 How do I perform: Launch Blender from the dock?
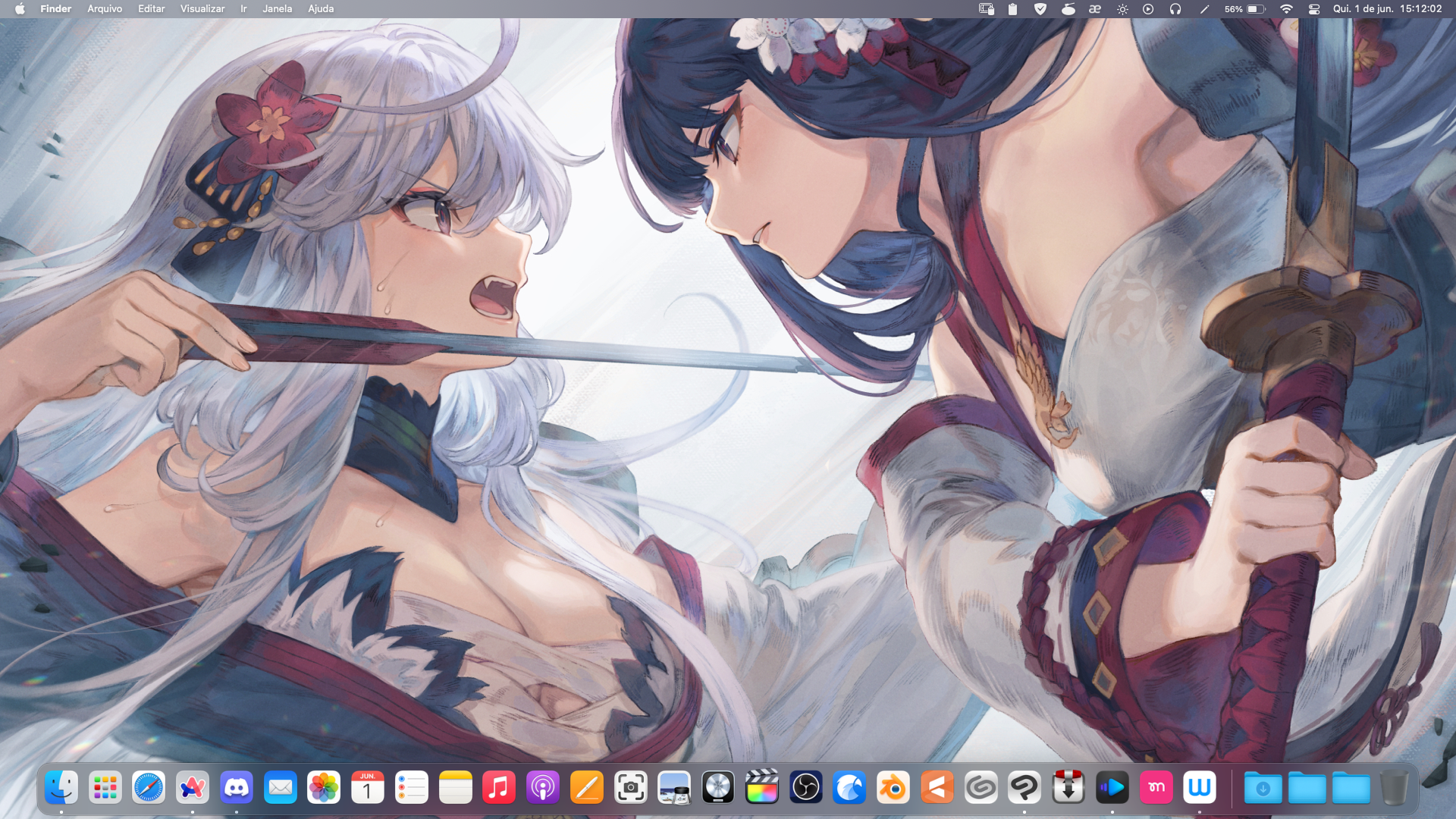pos(893,789)
